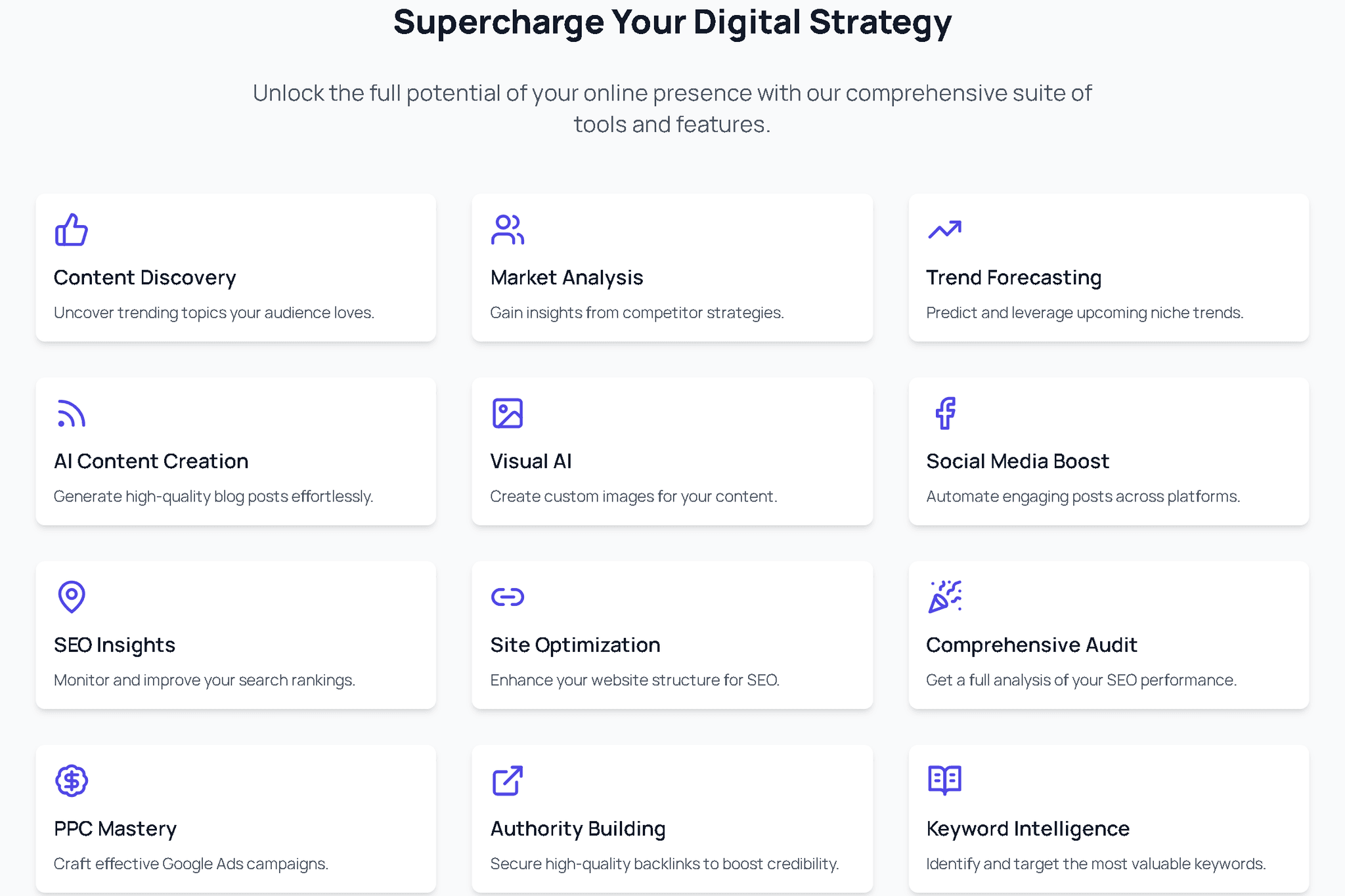Viewport: 1345px width, 896px height.
Task: Click the open book Keyword Intelligence icon
Action: [x=945, y=780]
